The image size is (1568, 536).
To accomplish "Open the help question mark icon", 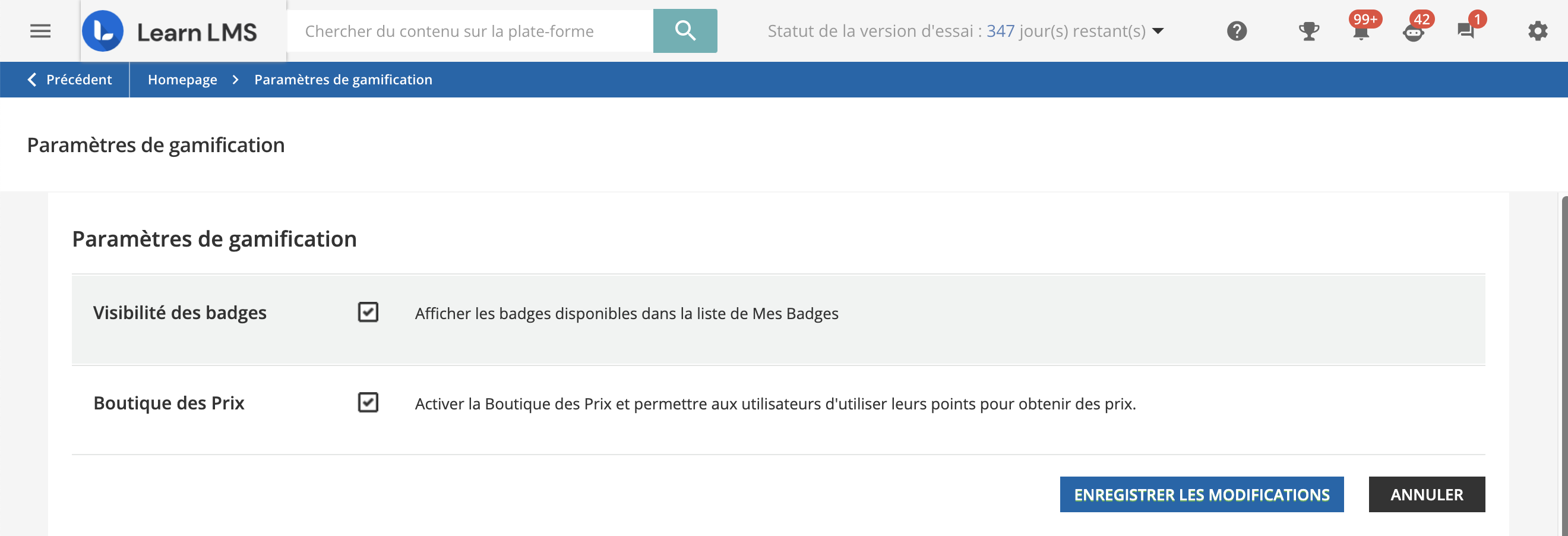I will tap(1236, 31).
